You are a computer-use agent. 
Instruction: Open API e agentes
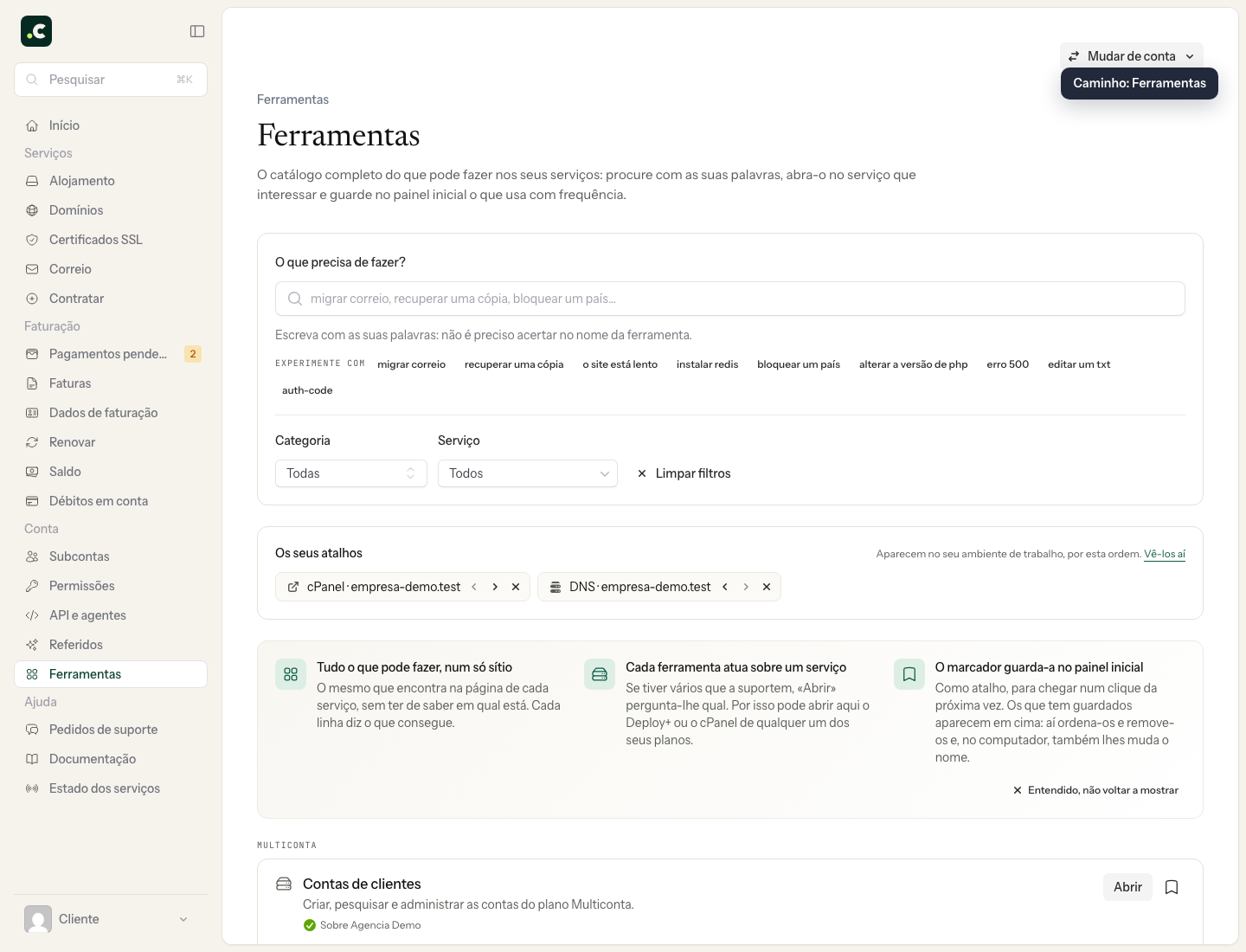click(111, 615)
